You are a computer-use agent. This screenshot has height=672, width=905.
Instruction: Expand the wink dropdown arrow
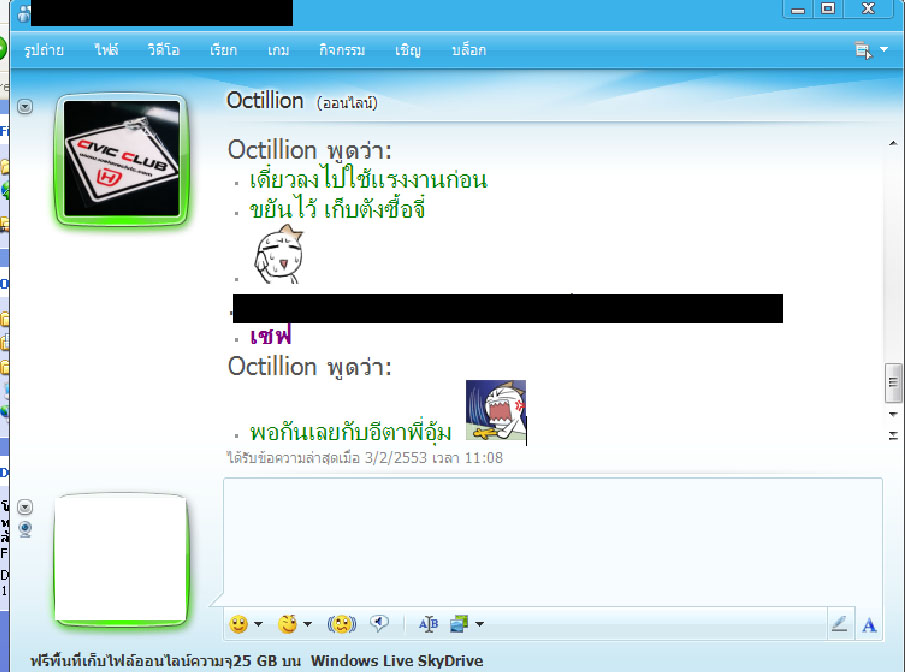(x=307, y=625)
